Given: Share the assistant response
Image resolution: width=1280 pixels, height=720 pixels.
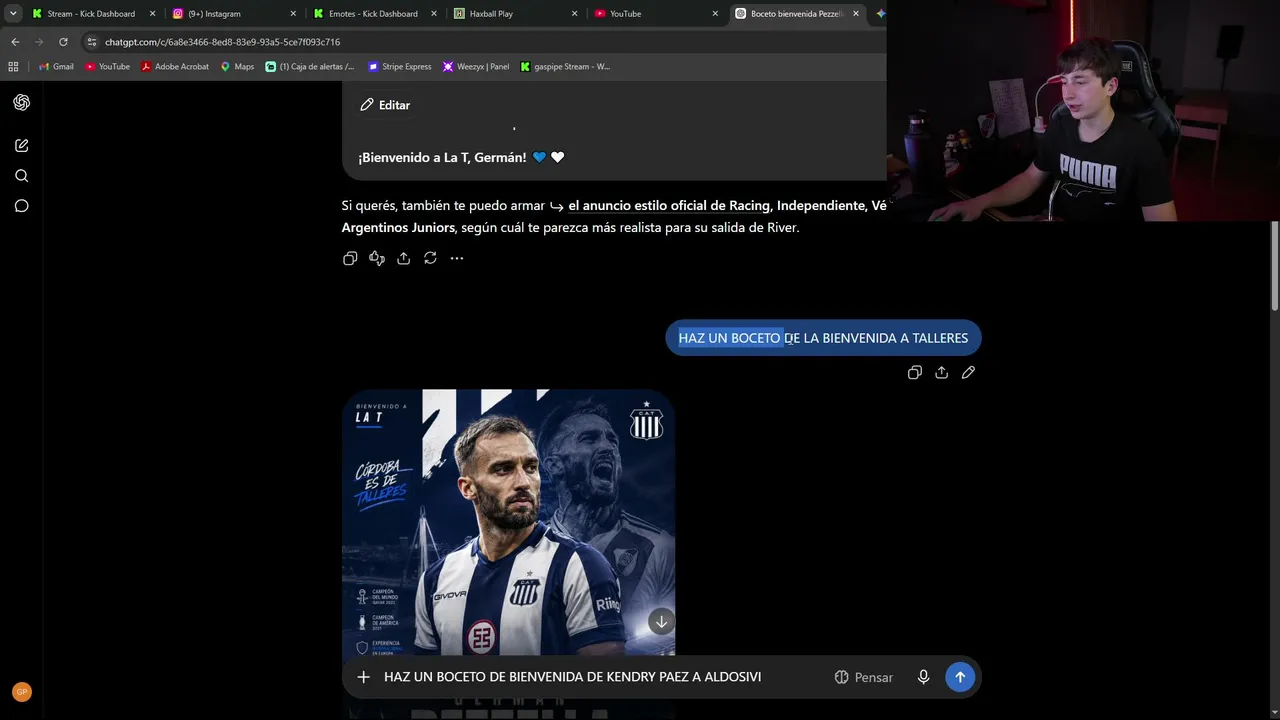Looking at the screenshot, I should click(x=403, y=258).
